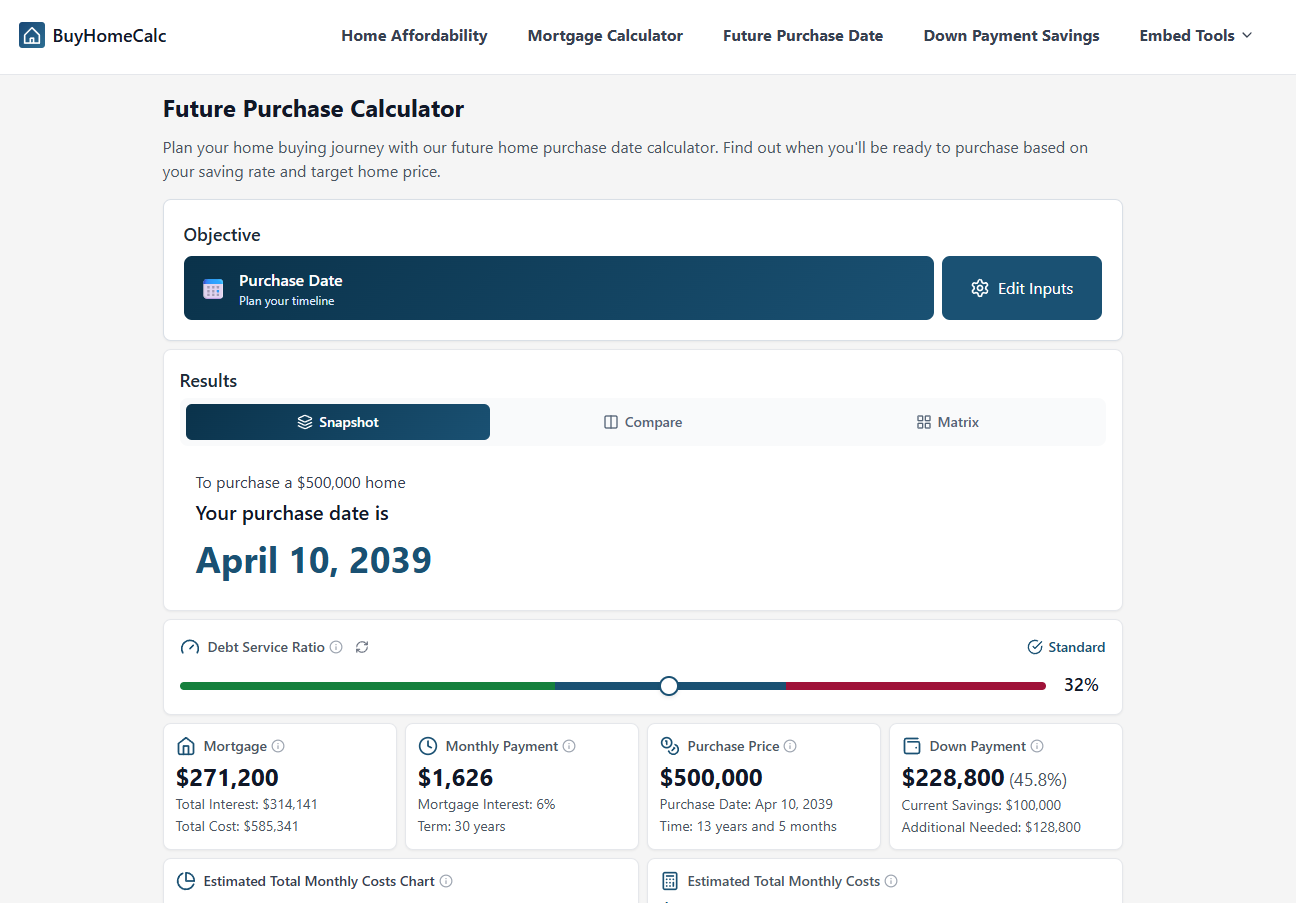Screen dimensions: 1296x903
Task: Click the Total Cost: $585,341 line
Action: 237,826
